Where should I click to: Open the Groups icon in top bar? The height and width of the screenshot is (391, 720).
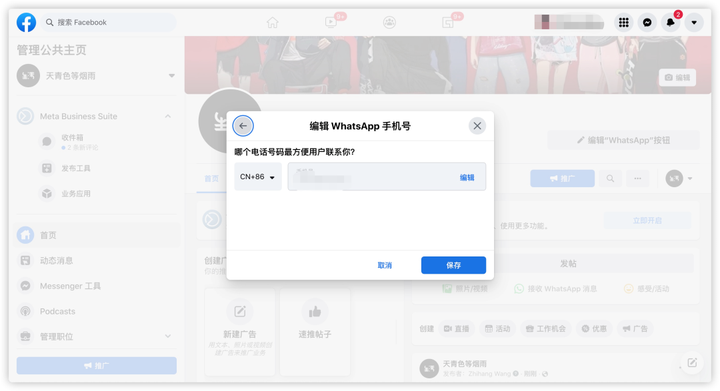(x=389, y=22)
